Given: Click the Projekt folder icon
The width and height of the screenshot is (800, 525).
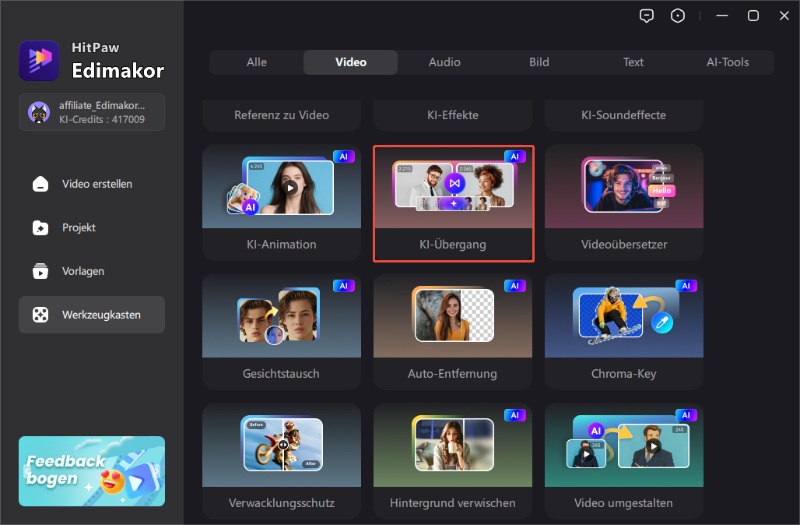Looking at the screenshot, I should 40,228.
